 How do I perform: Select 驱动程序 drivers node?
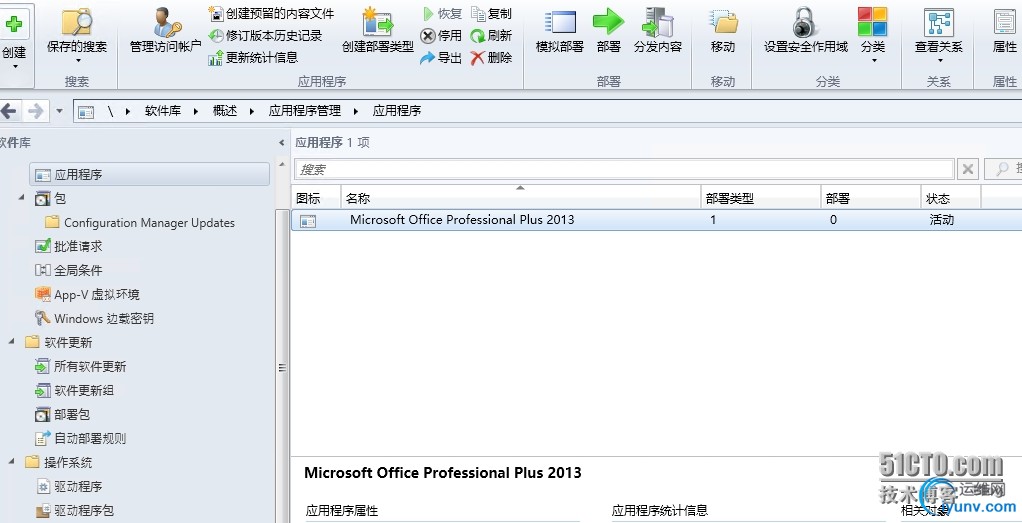point(69,486)
